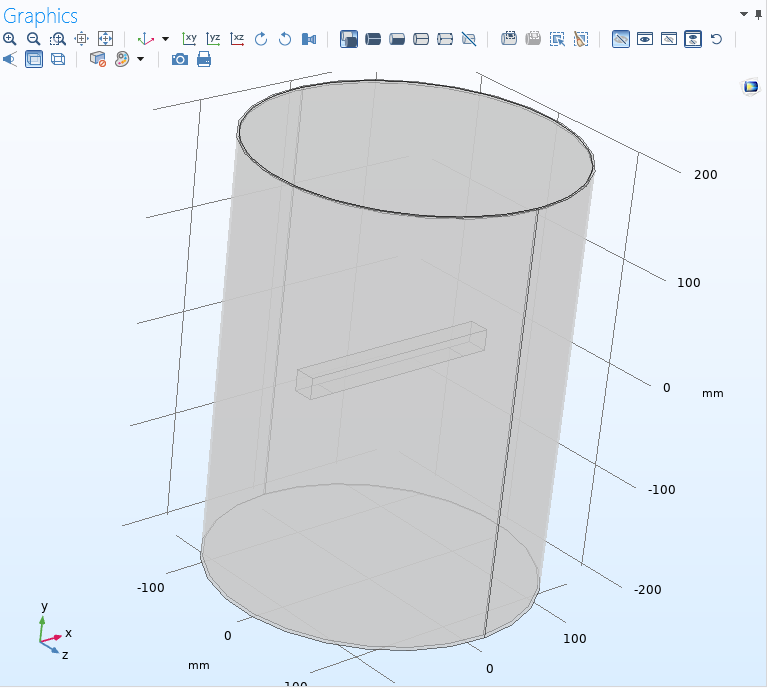Viewport: 767px width, 688px height.
Task: Click the box with red prohibition icon
Action: [x=98, y=59]
